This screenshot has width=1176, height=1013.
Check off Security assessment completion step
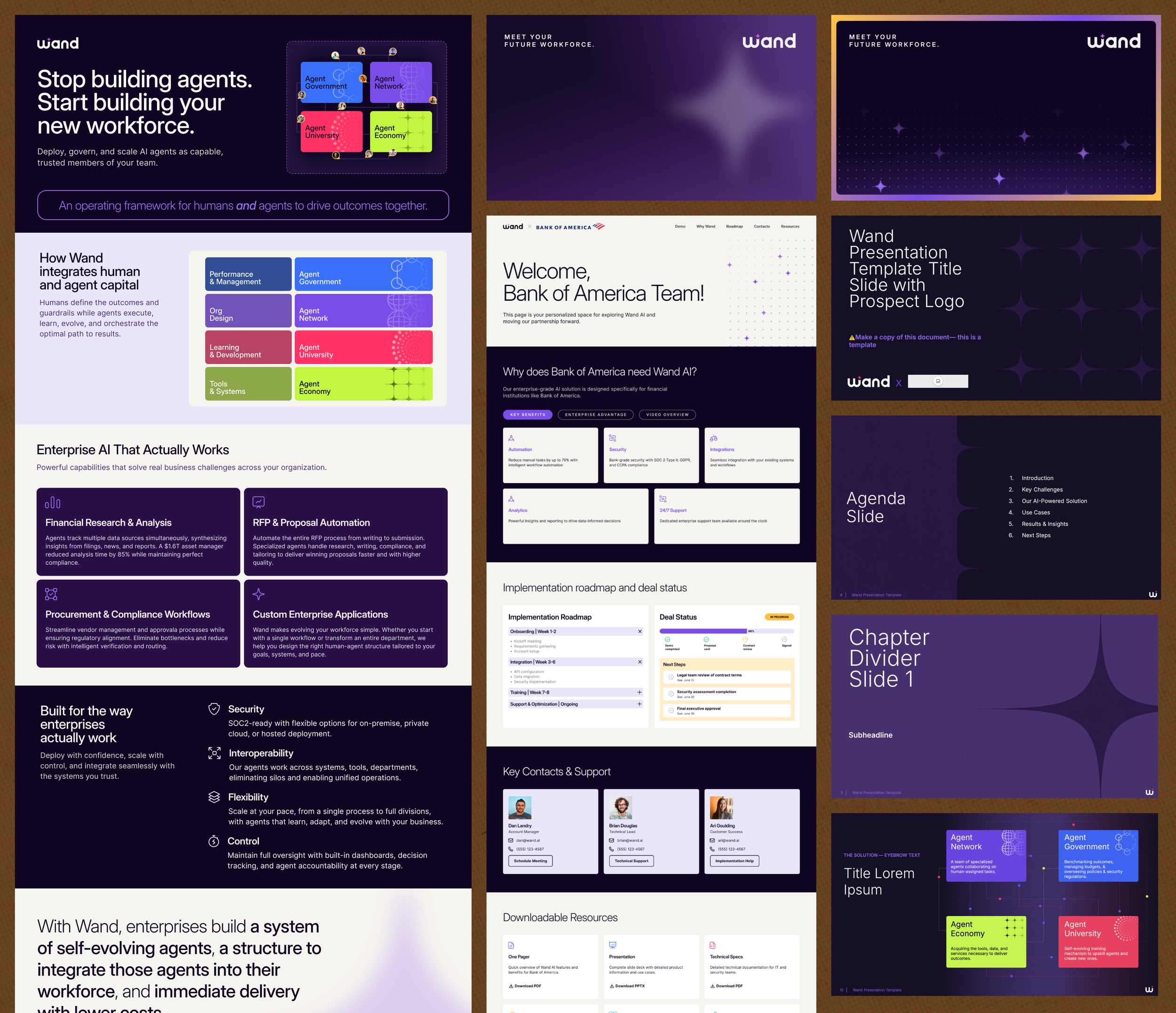671,694
